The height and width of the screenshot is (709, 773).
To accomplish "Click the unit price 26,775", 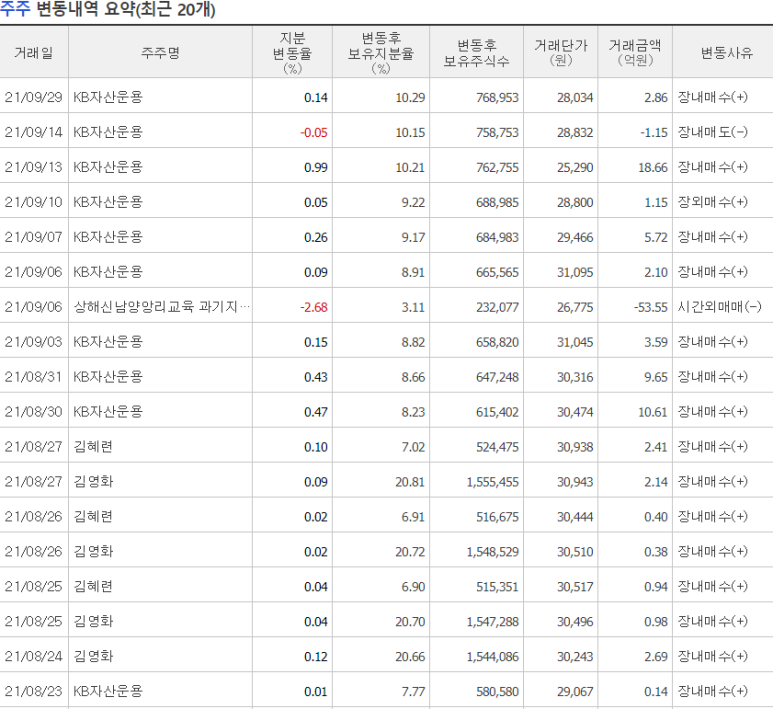I will pos(575,307).
